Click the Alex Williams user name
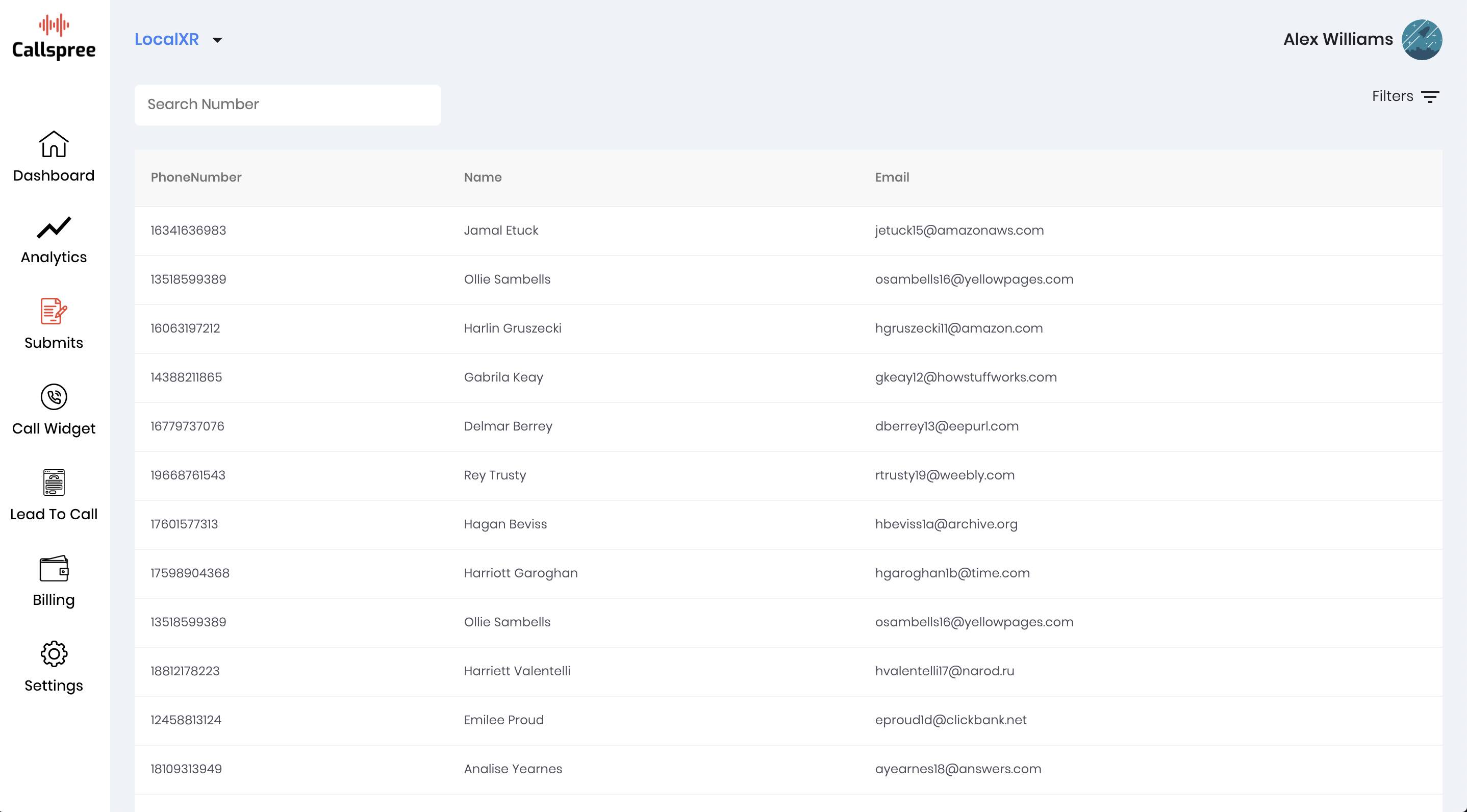 pos(1338,39)
